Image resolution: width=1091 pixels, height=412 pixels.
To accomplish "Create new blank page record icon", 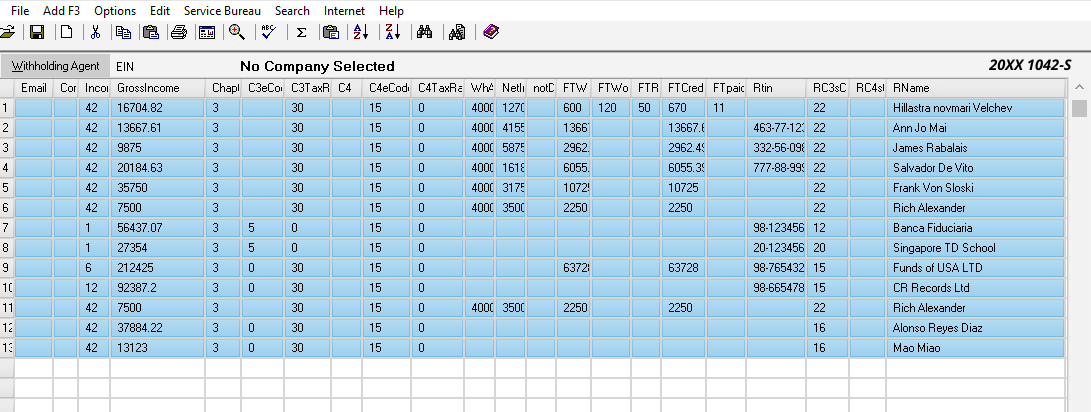I will pyautogui.click(x=66, y=32).
